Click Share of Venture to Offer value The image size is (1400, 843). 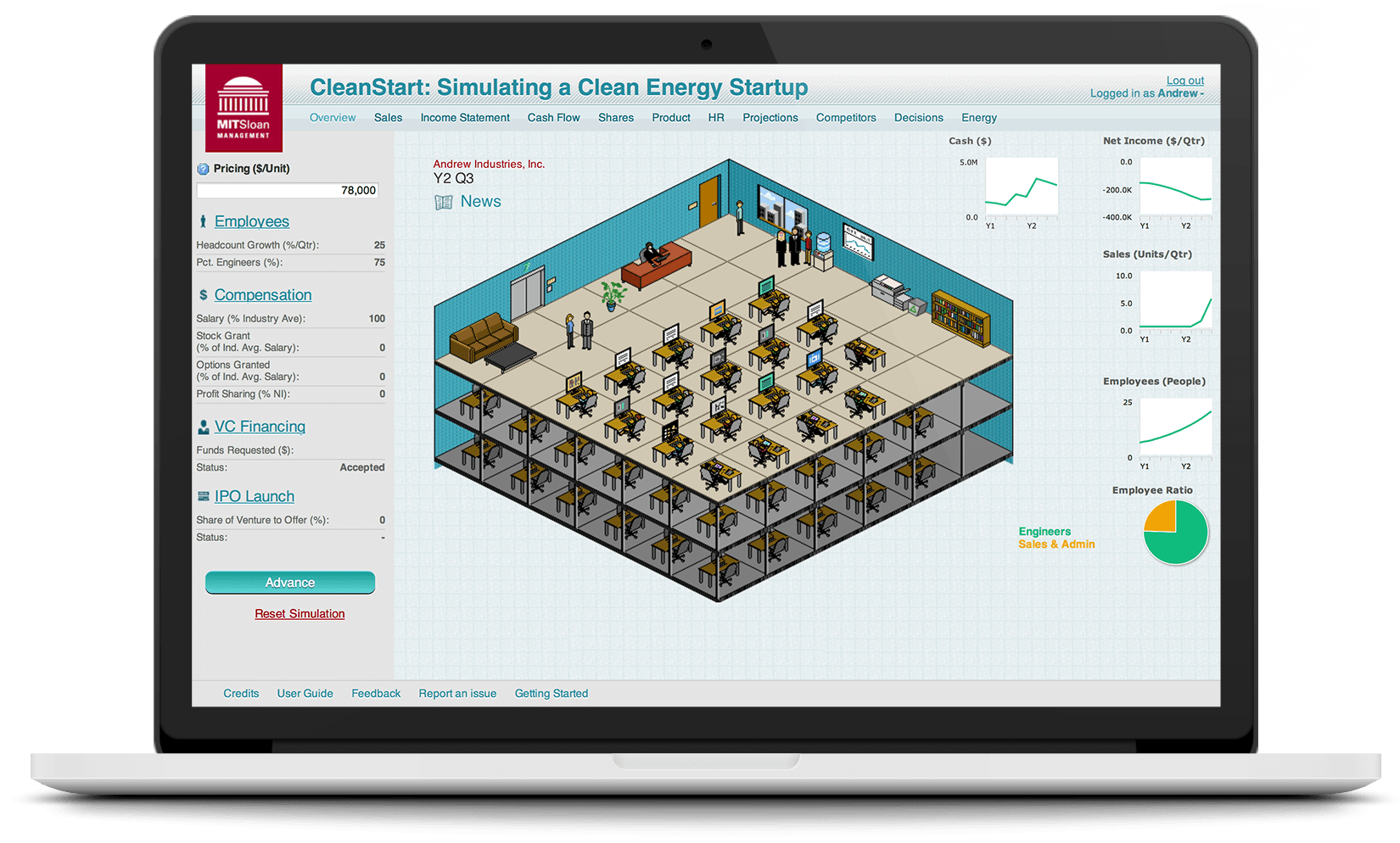click(x=382, y=520)
